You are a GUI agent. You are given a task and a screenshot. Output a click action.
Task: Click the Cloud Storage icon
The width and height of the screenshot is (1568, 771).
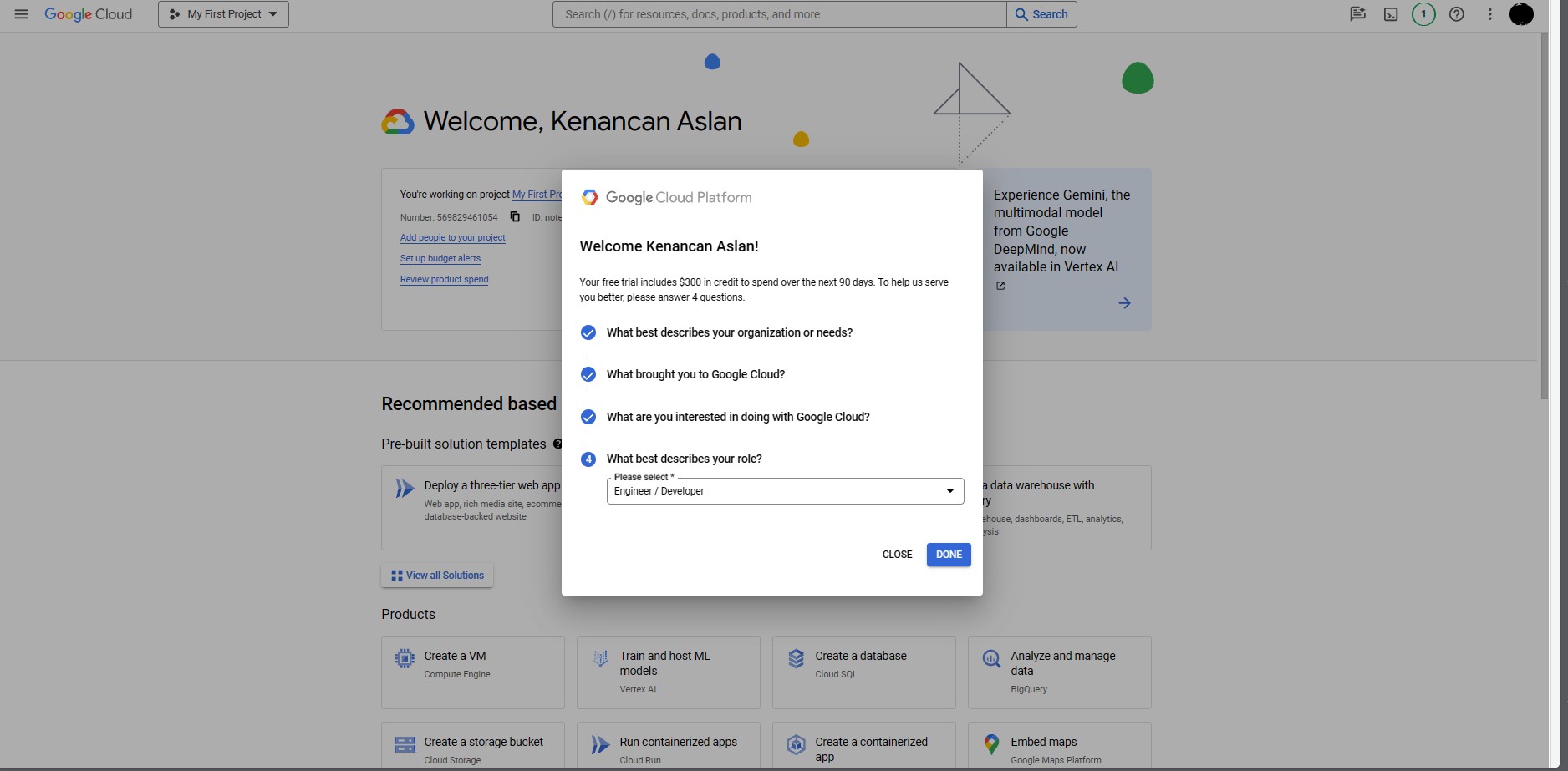pyautogui.click(x=405, y=744)
